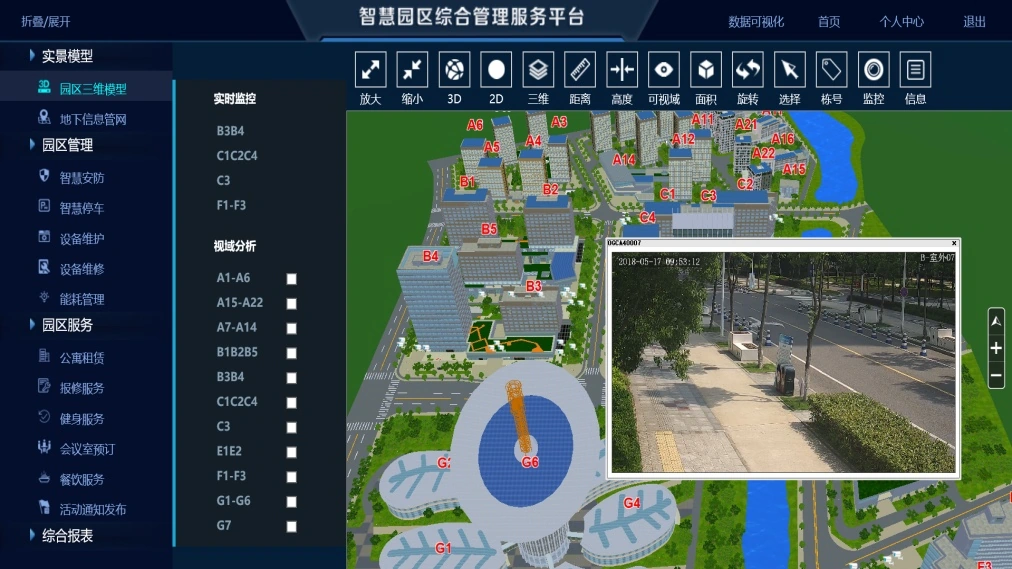The height and width of the screenshot is (569, 1012).
Task: Check the A7-A14 viewshed checkbox
Action: click(292, 328)
